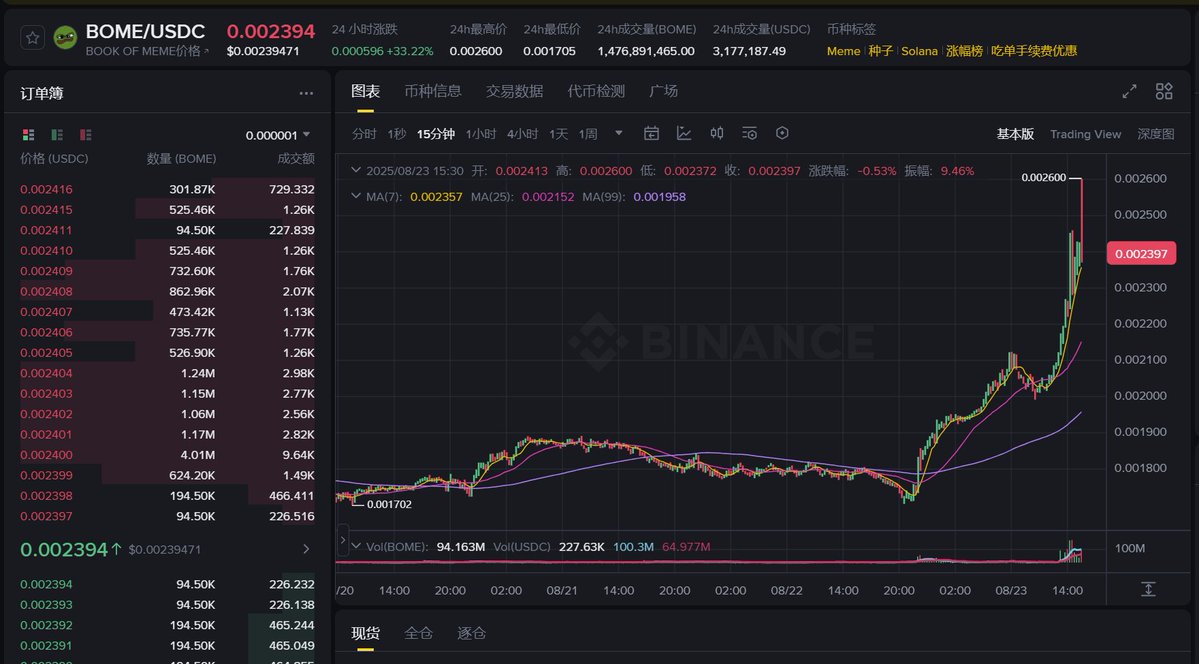Image resolution: width=1199 pixels, height=664 pixels.
Task: Open order book price precision dropdown 0.000001
Action: click(278, 135)
